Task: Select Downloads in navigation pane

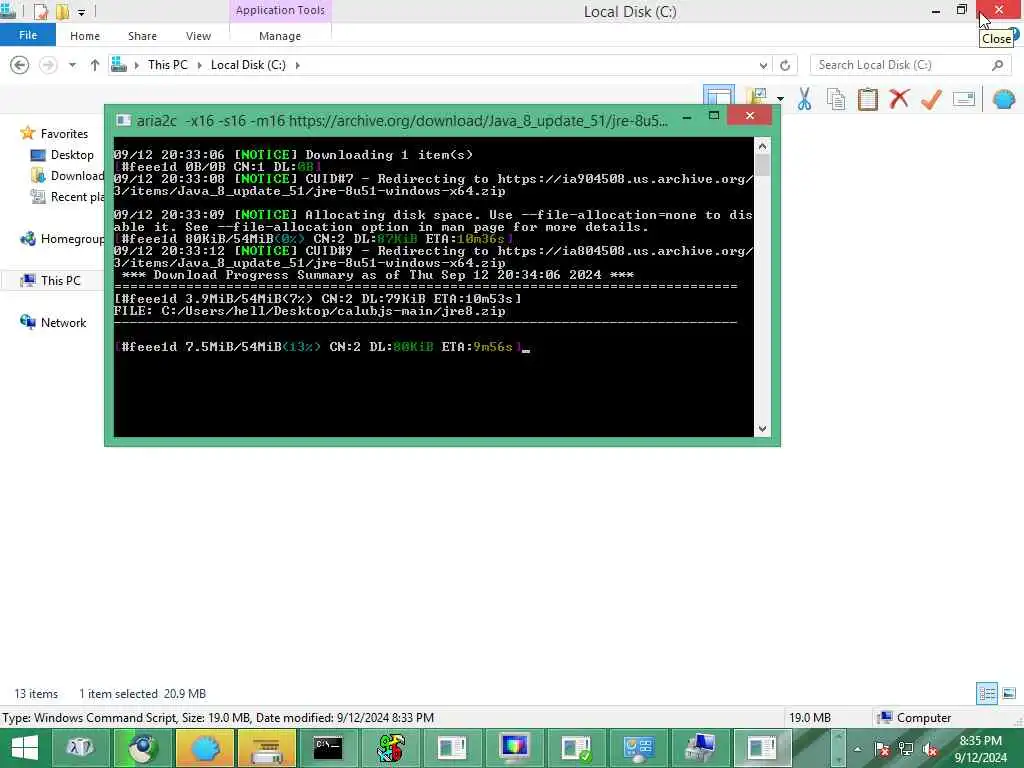Action: (x=67, y=176)
